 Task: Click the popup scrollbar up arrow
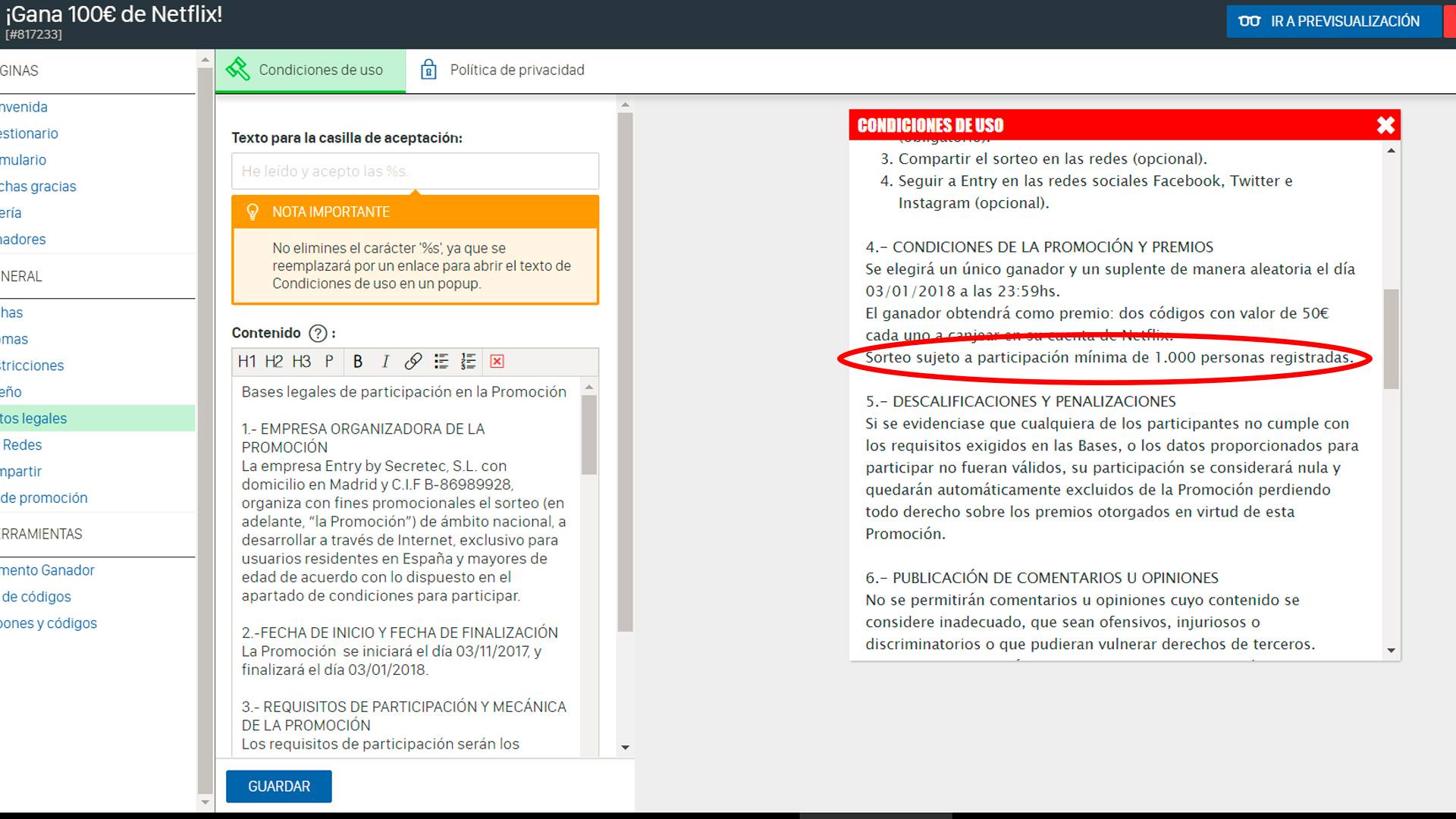(x=1391, y=151)
